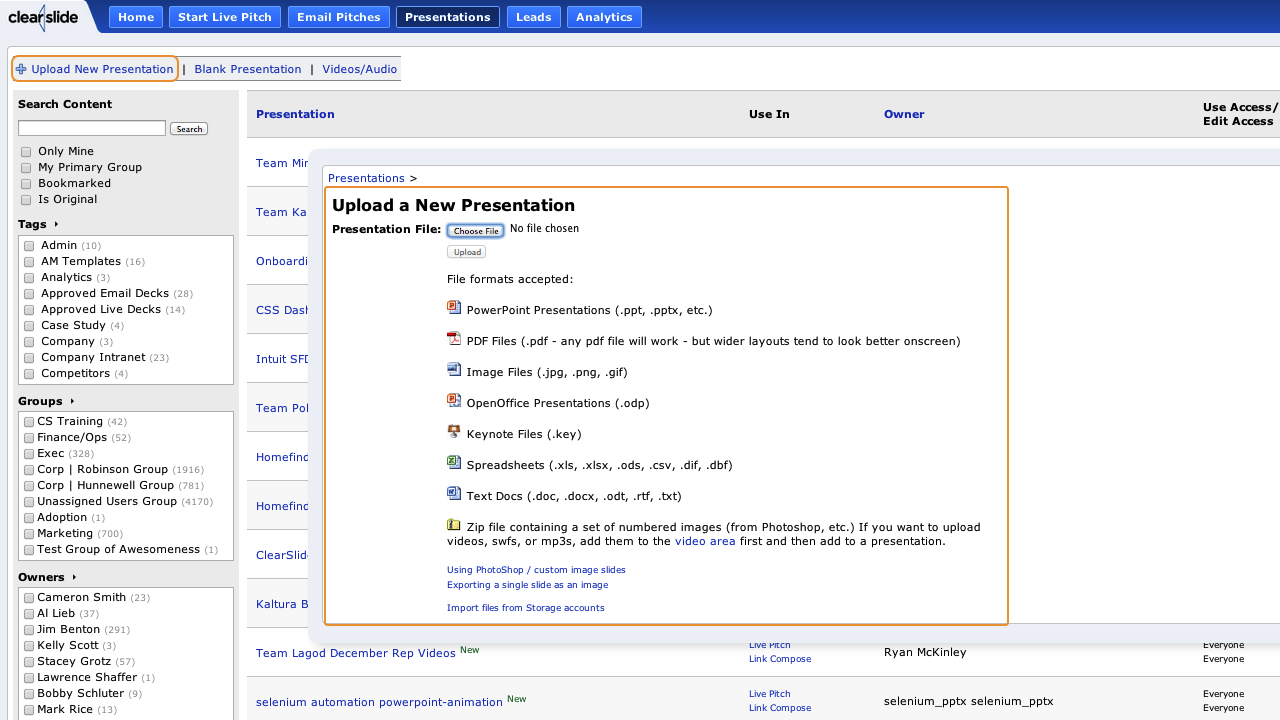This screenshot has height=720, width=1280.
Task: Click the Spreadsheets file icon
Action: click(454, 463)
